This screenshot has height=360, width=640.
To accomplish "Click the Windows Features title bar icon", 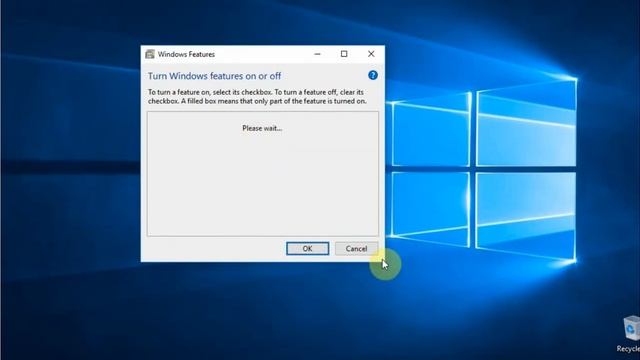I will 150,54.
